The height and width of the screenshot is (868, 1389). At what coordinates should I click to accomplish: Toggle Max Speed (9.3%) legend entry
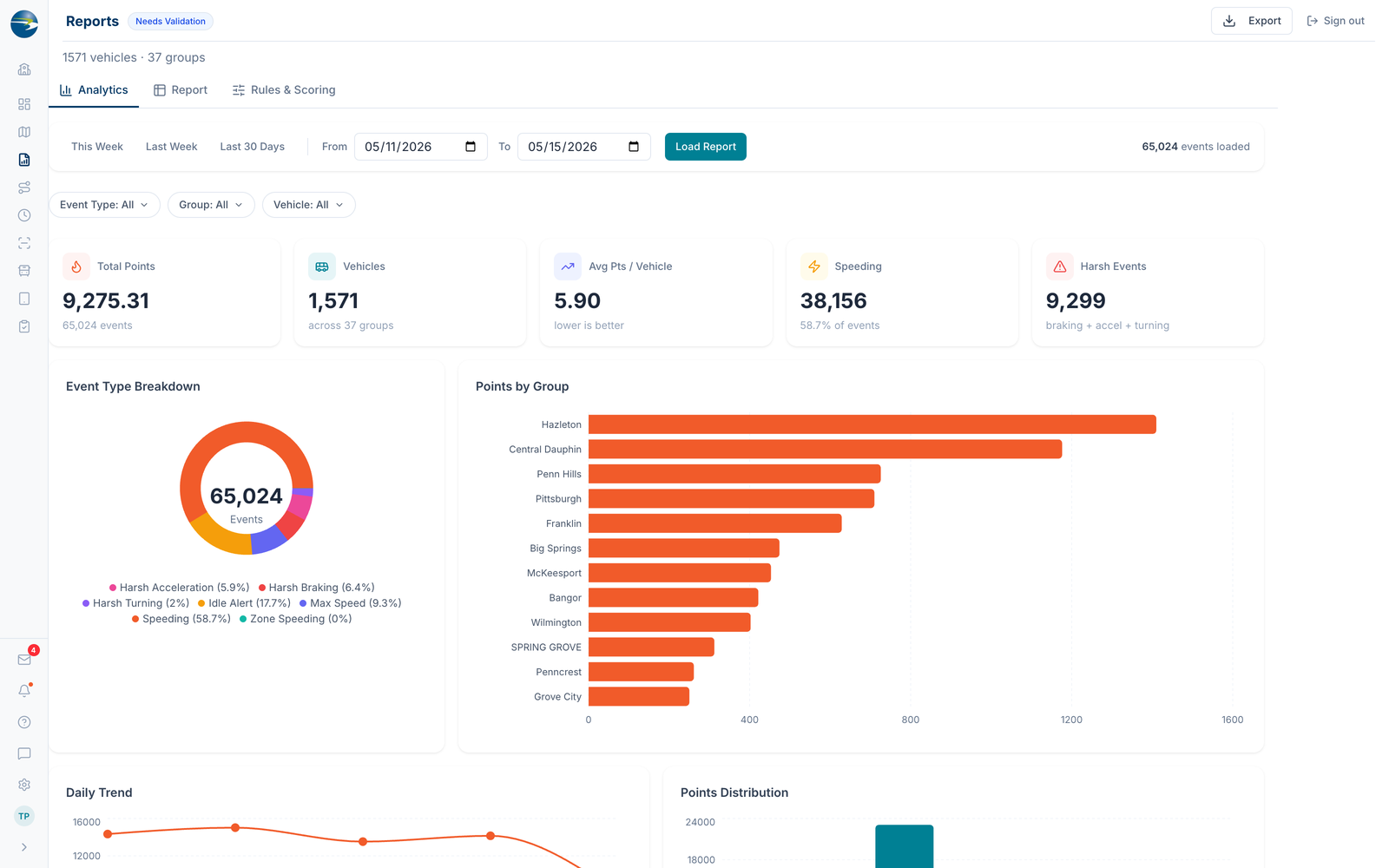tap(351, 603)
